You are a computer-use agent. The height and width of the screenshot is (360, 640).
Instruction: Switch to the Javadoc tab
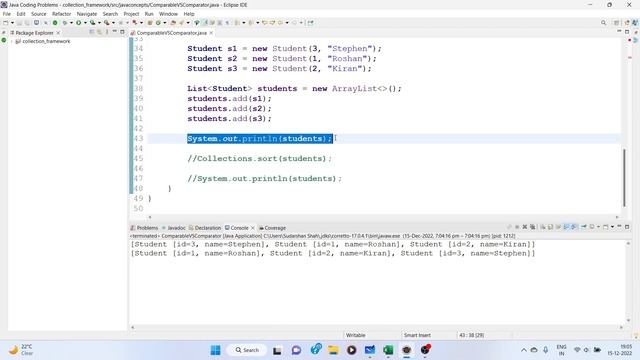[173, 228]
